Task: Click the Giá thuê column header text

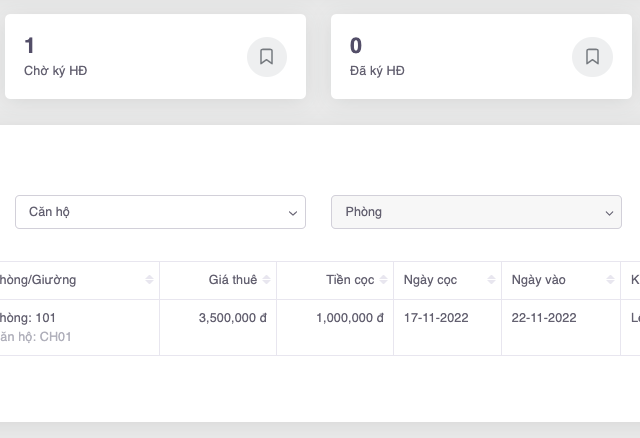Action: coord(232,280)
